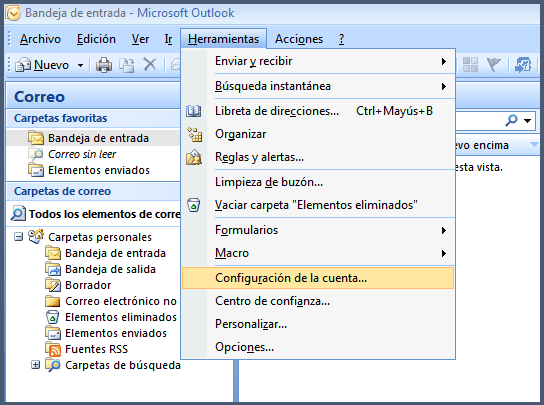Click the Libreta de direcciones book icon

tap(194, 111)
